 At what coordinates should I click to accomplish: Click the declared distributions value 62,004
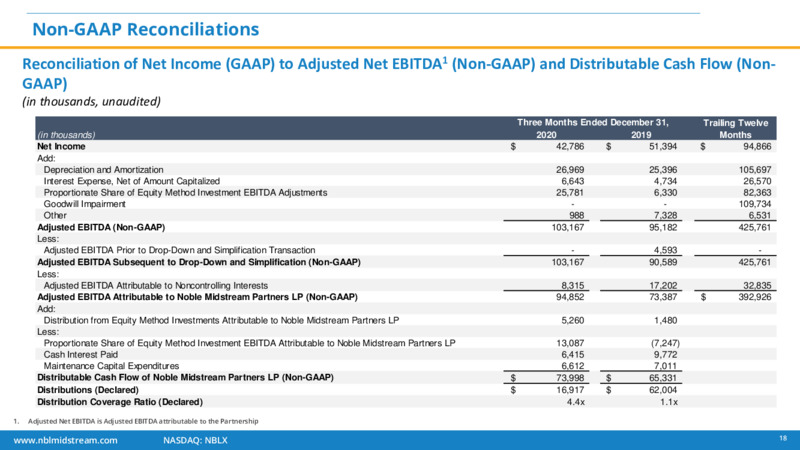point(663,390)
